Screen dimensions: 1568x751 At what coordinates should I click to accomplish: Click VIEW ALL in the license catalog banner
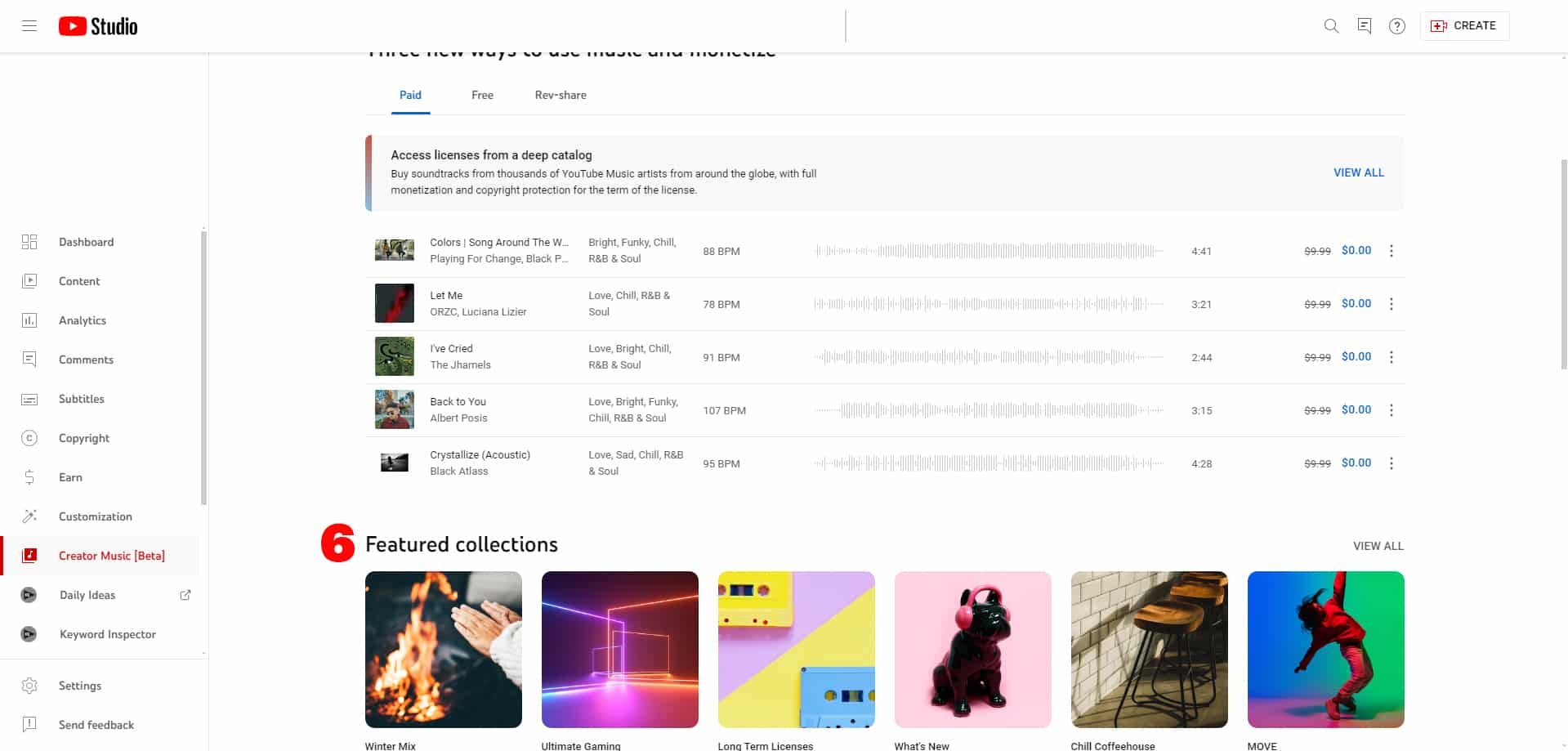1358,172
